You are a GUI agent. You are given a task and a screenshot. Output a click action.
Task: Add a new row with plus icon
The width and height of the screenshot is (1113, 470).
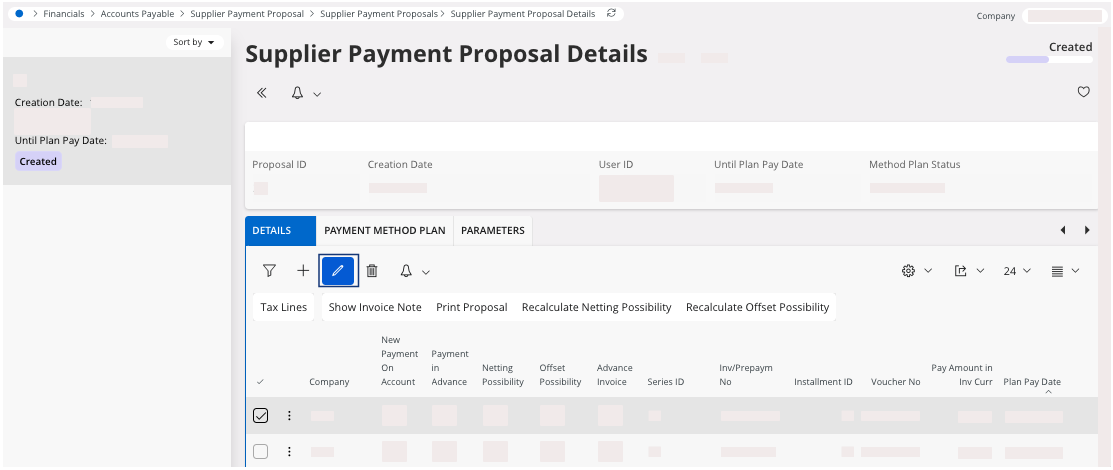[303, 270]
